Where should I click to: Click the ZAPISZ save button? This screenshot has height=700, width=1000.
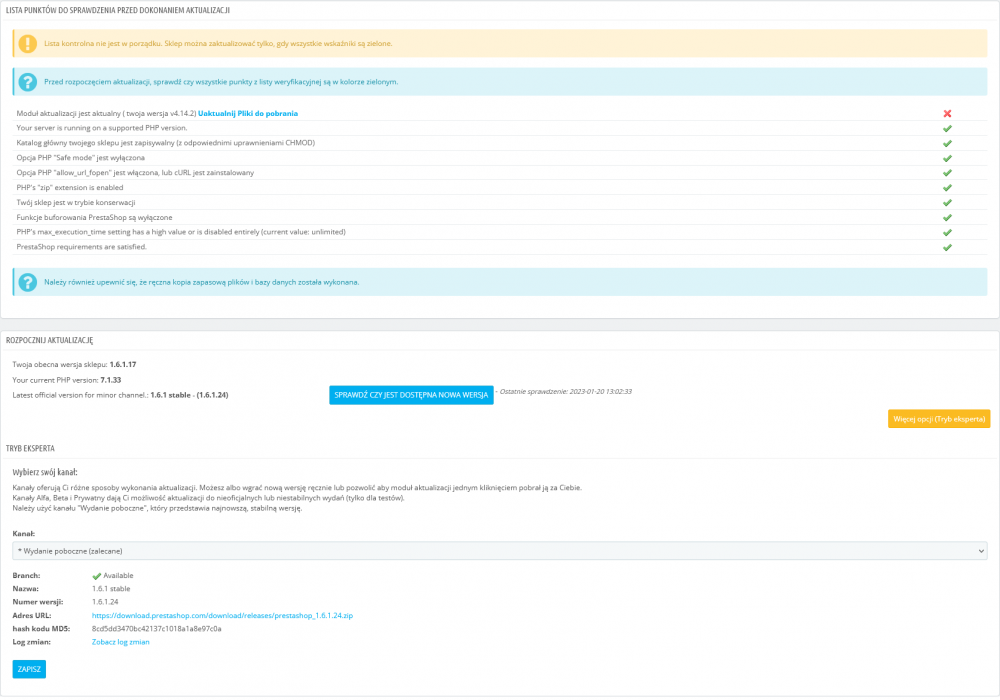pyautogui.click(x=29, y=669)
